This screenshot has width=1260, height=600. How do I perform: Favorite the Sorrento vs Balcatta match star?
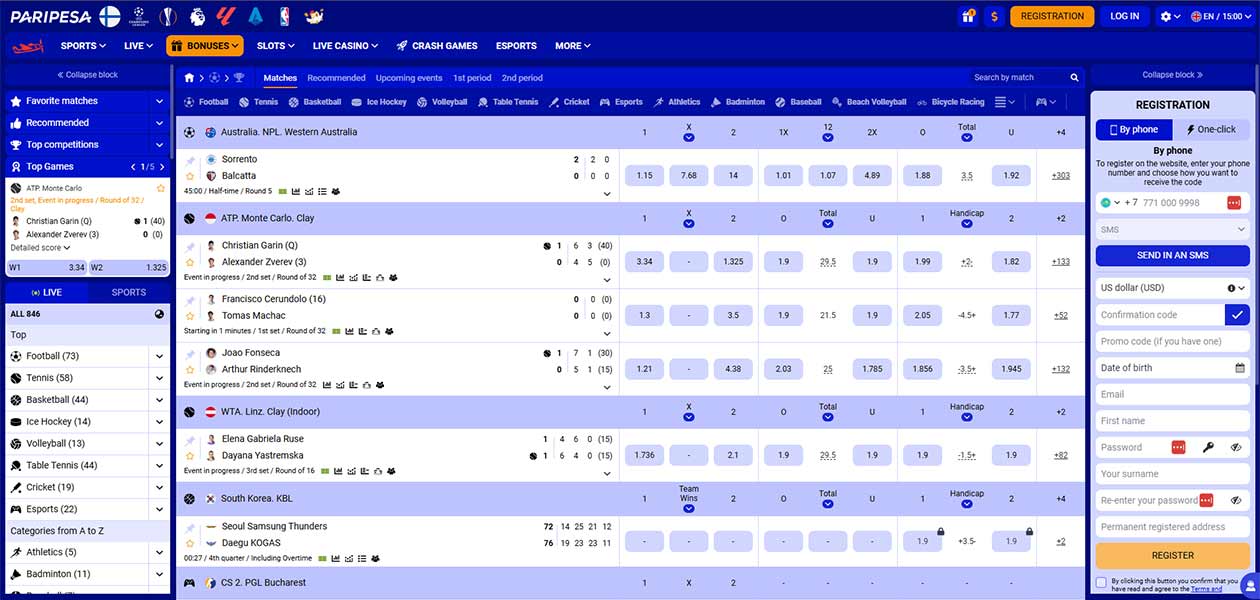point(190,176)
